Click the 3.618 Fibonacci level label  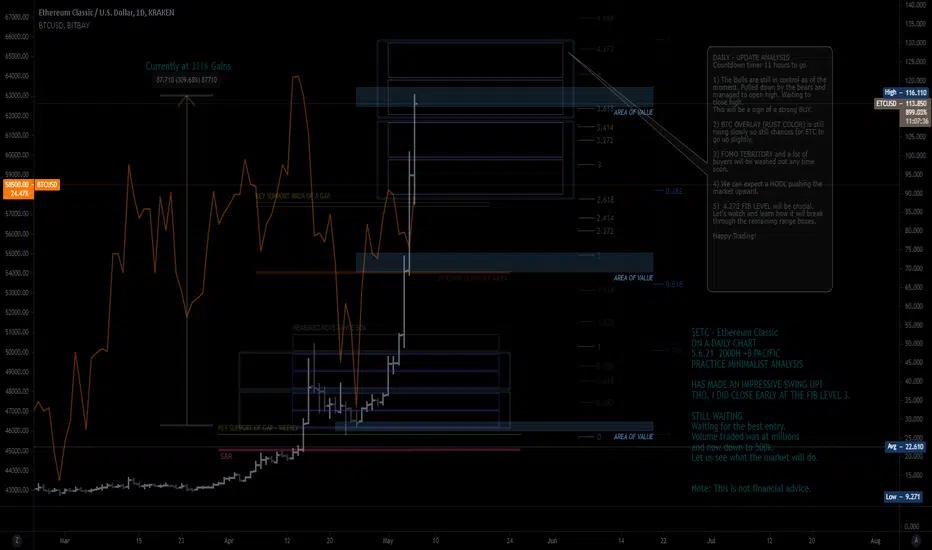(x=605, y=109)
